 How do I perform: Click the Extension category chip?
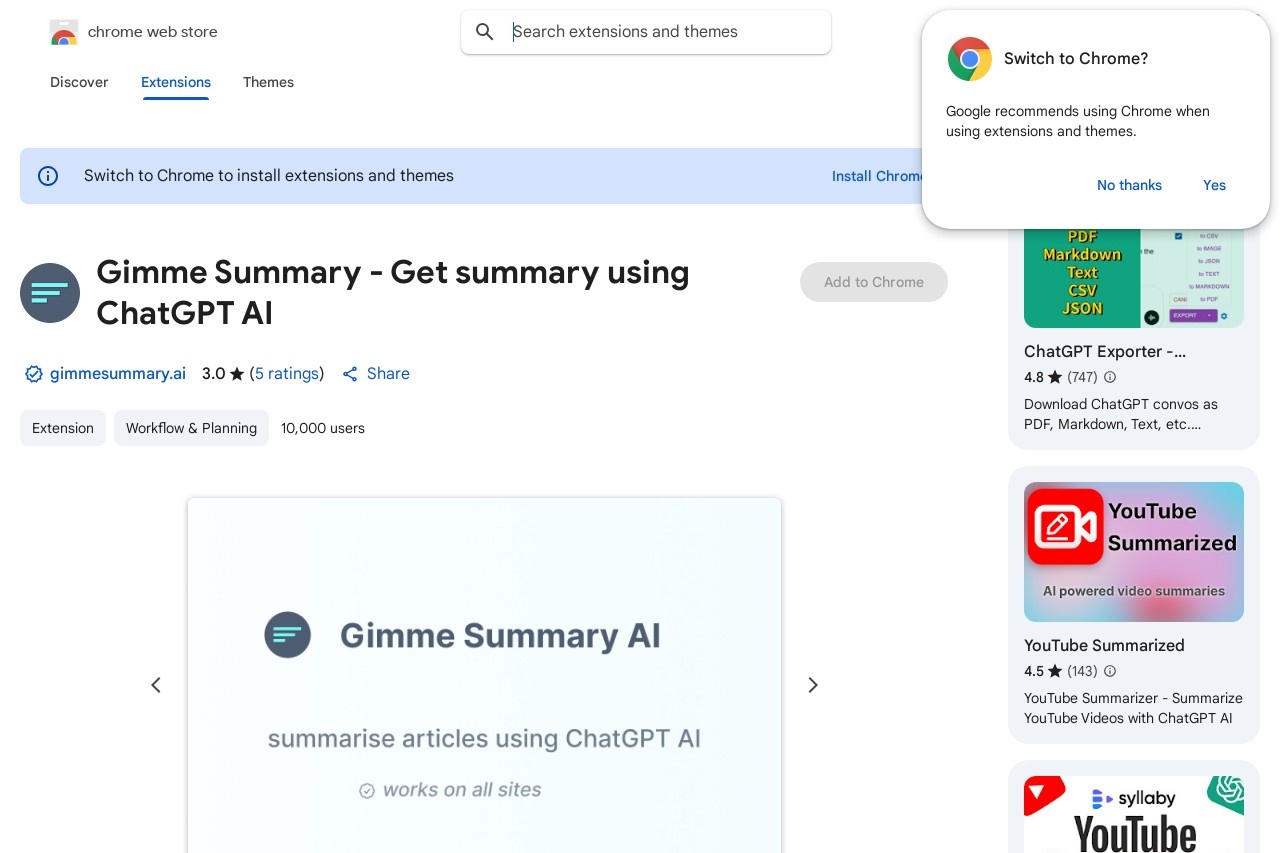coord(63,428)
